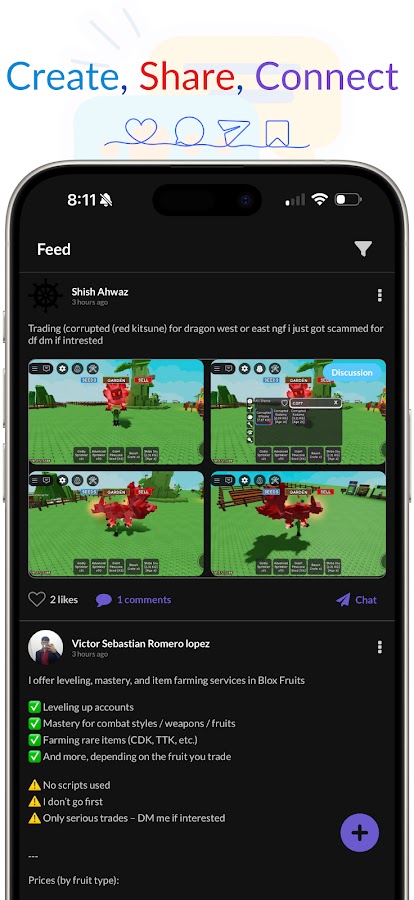Open Shish Ahwaz's ship wheel avatar
Image resolution: width=414 pixels, height=900 pixels.
coord(45,296)
